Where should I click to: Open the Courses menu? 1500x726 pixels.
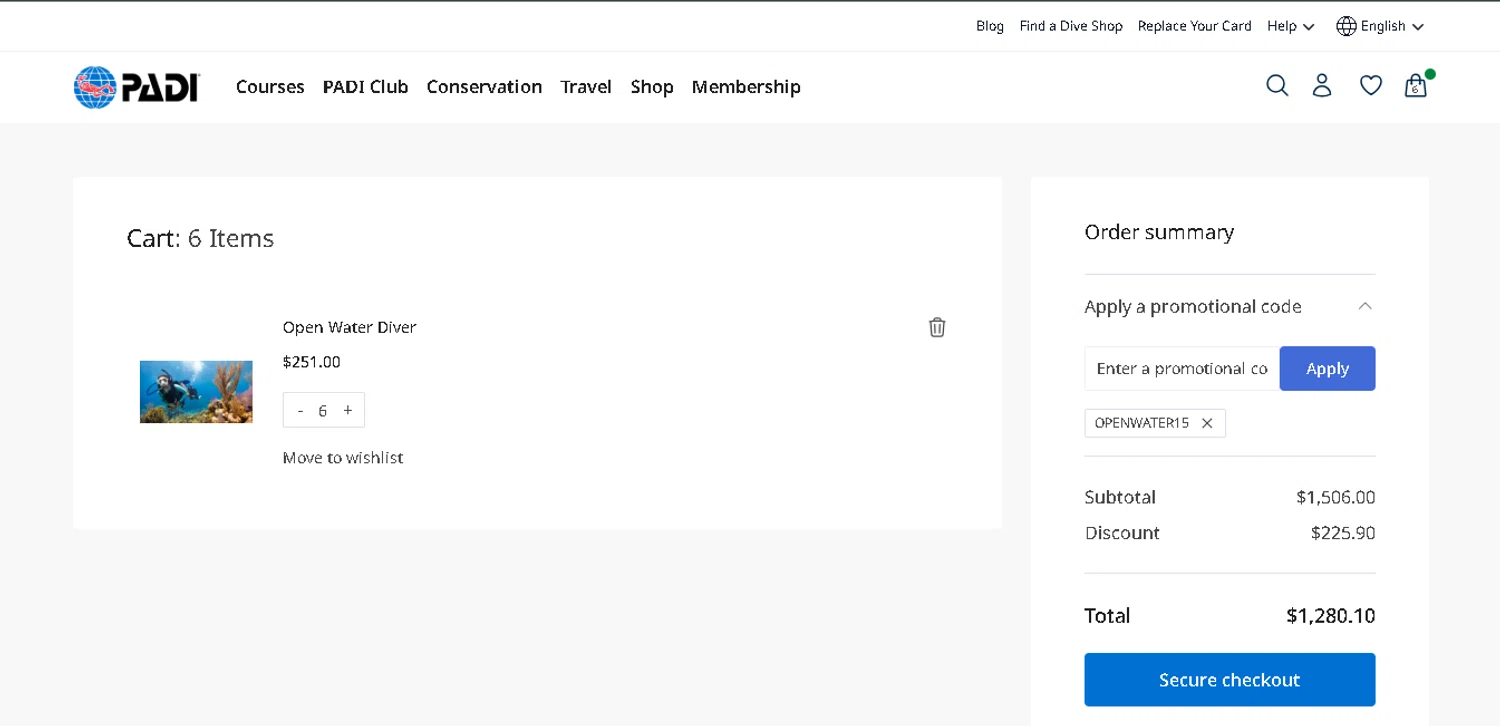[270, 87]
